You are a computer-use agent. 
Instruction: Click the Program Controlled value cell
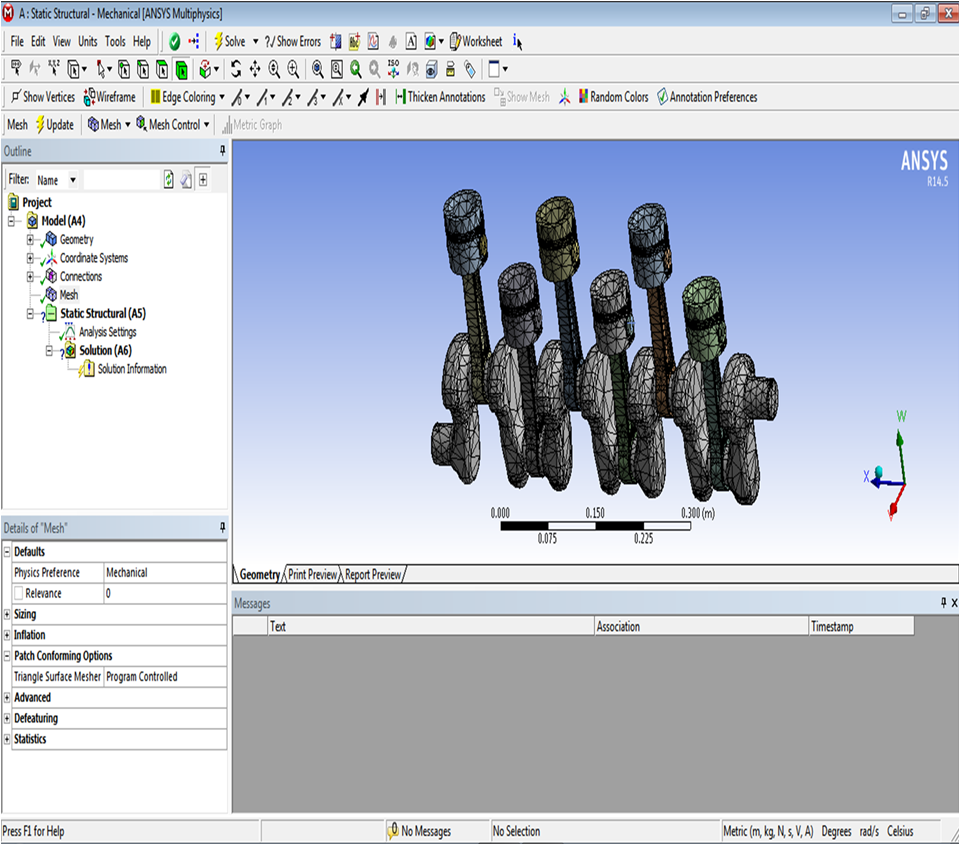(x=165, y=676)
